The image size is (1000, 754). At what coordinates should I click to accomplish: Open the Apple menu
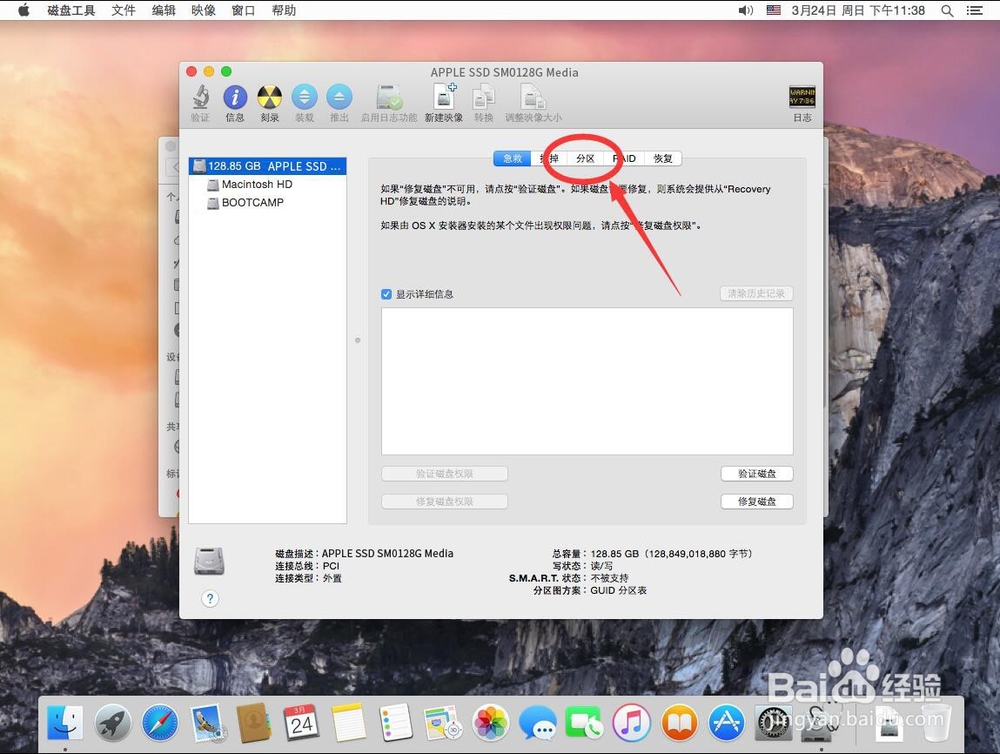coord(24,10)
